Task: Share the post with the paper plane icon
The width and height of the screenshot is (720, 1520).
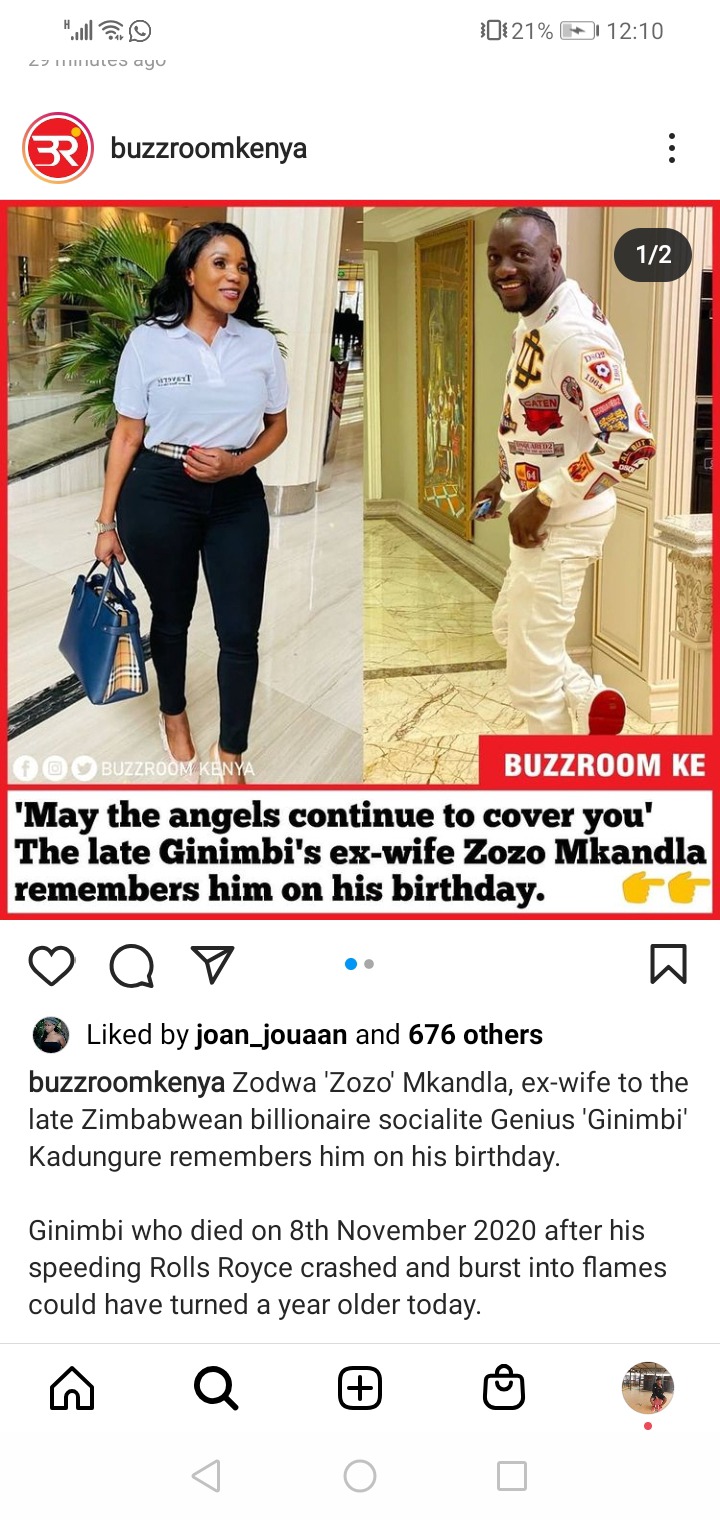Action: coord(212,964)
